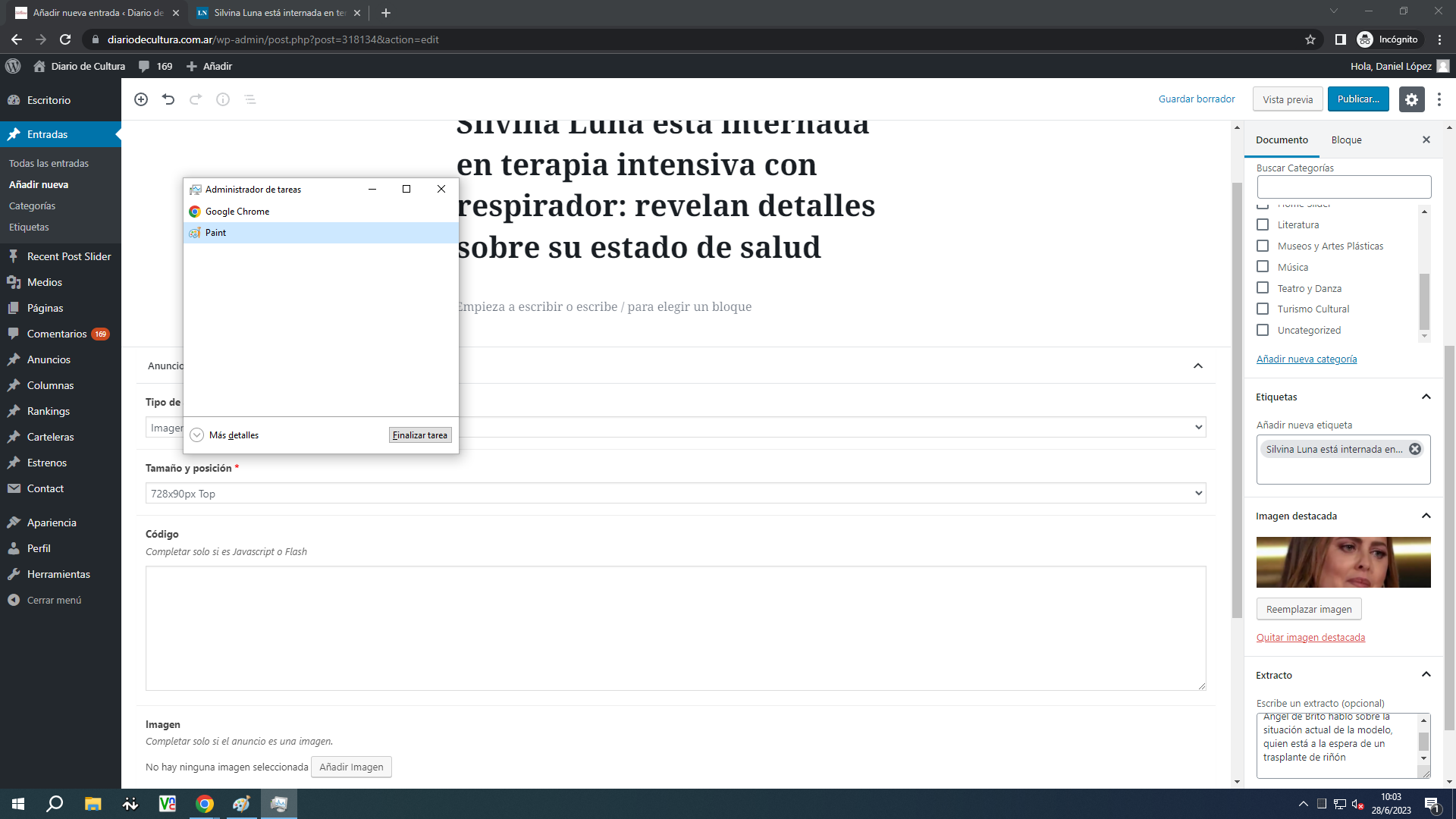Click the add block plus icon
Viewport: 1456px width, 819px height.
[141, 99]
